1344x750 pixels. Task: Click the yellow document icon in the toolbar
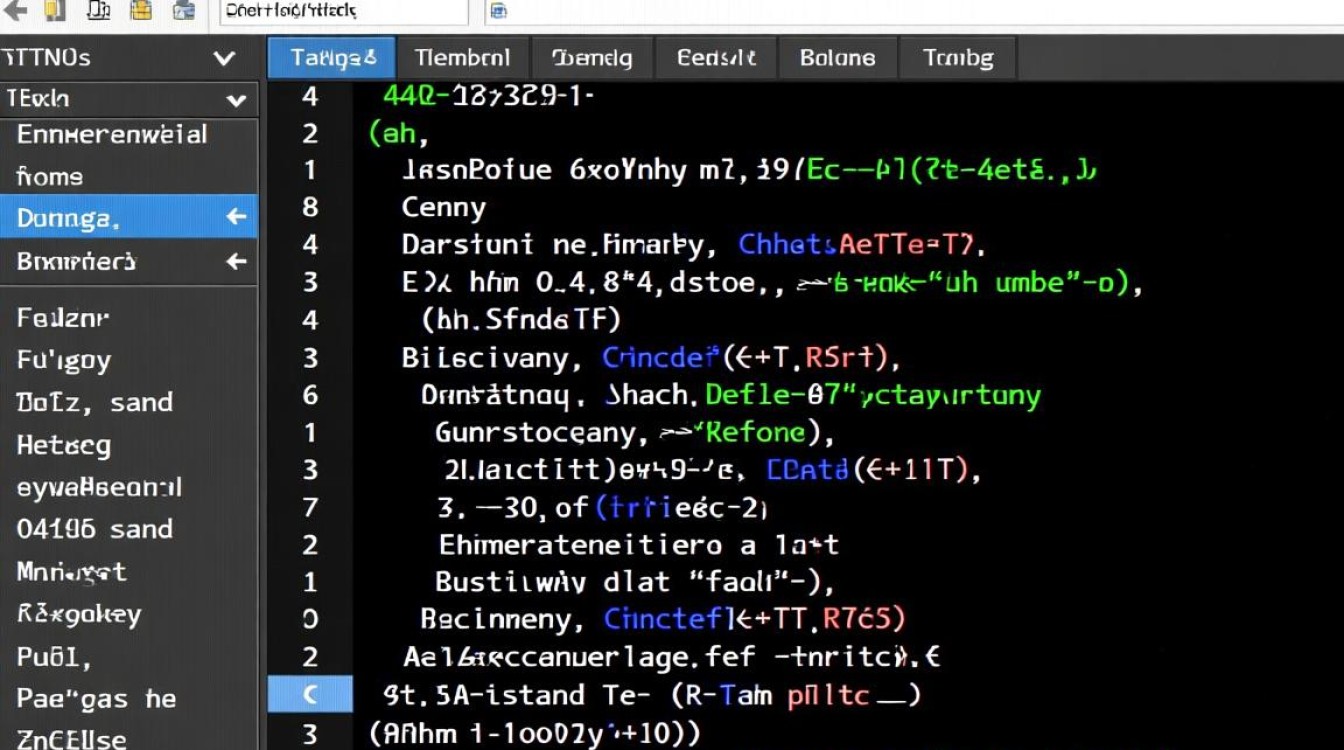click(54, 10)
